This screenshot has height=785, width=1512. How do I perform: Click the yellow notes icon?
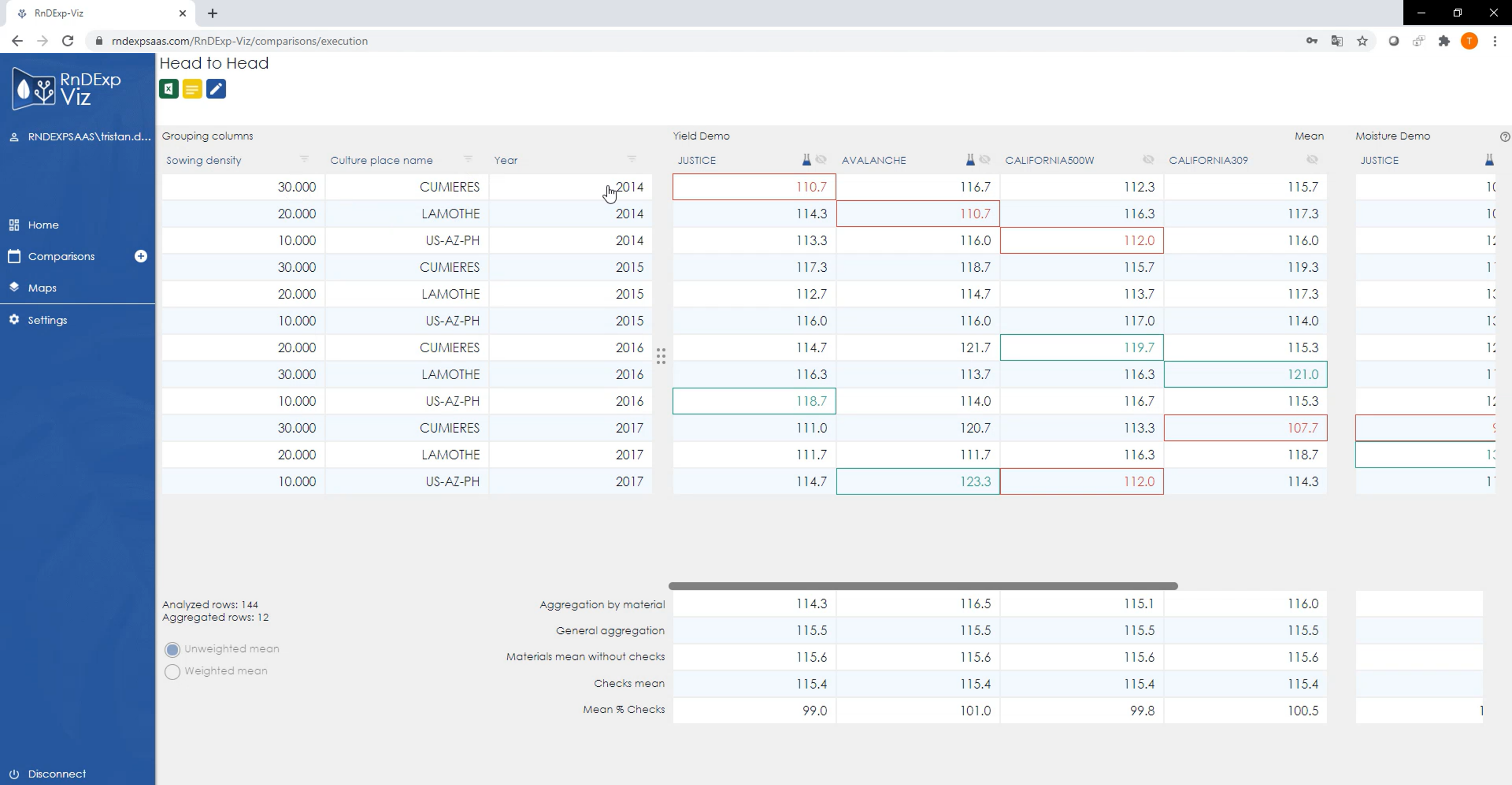(192, 89)
